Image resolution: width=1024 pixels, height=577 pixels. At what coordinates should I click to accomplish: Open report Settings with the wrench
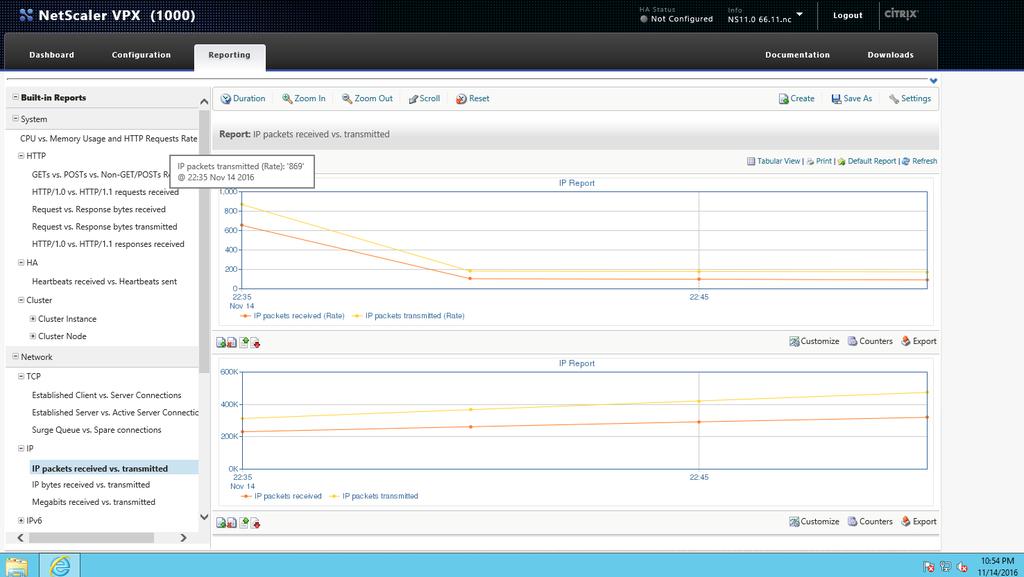pyautogui.click(x=910, y=99)
